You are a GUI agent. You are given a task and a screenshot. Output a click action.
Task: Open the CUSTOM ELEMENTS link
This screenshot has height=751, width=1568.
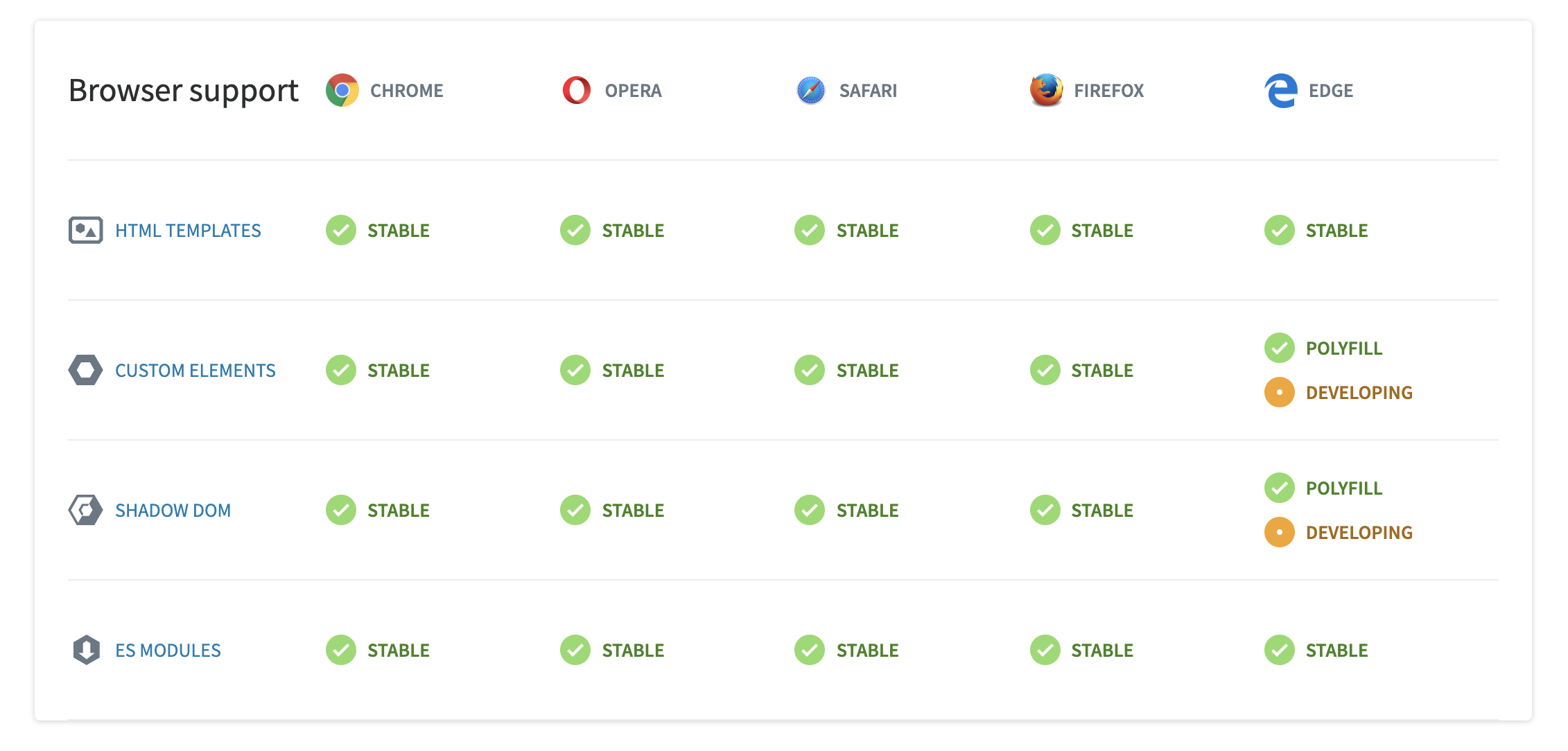tap(195, 371)
